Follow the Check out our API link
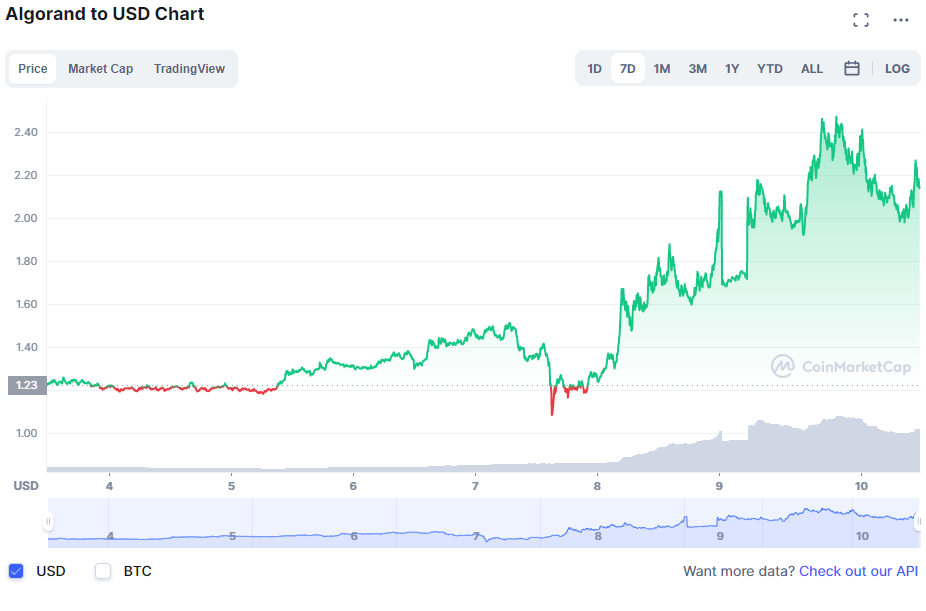The image size is (926, 611). [x=858, y=571]
